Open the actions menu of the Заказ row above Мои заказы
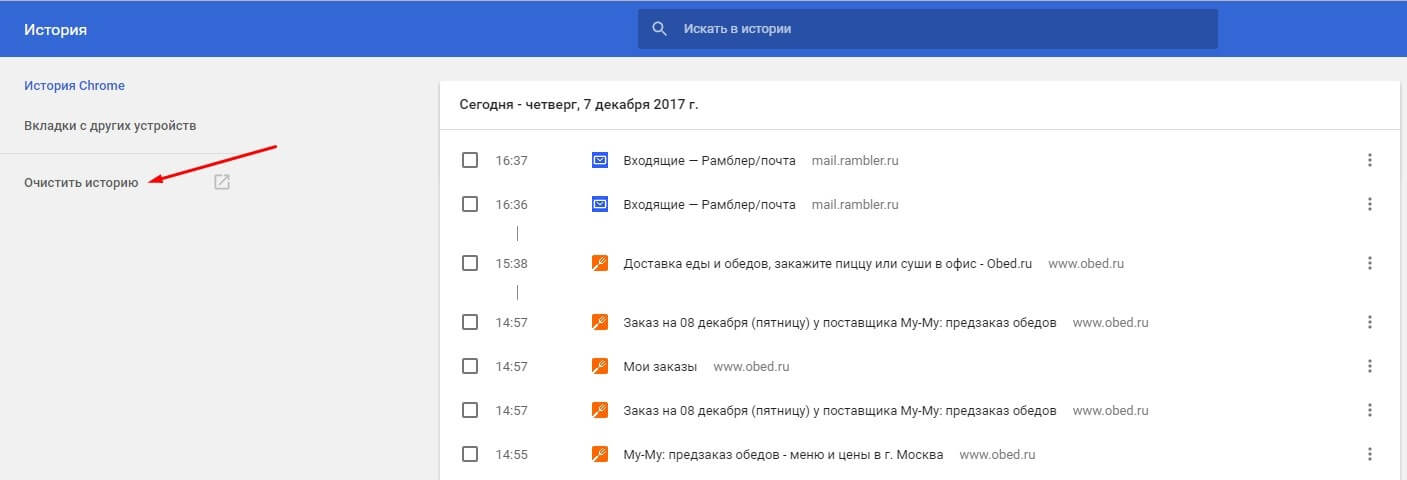The image size is (1407, 480). point(1370,322)
